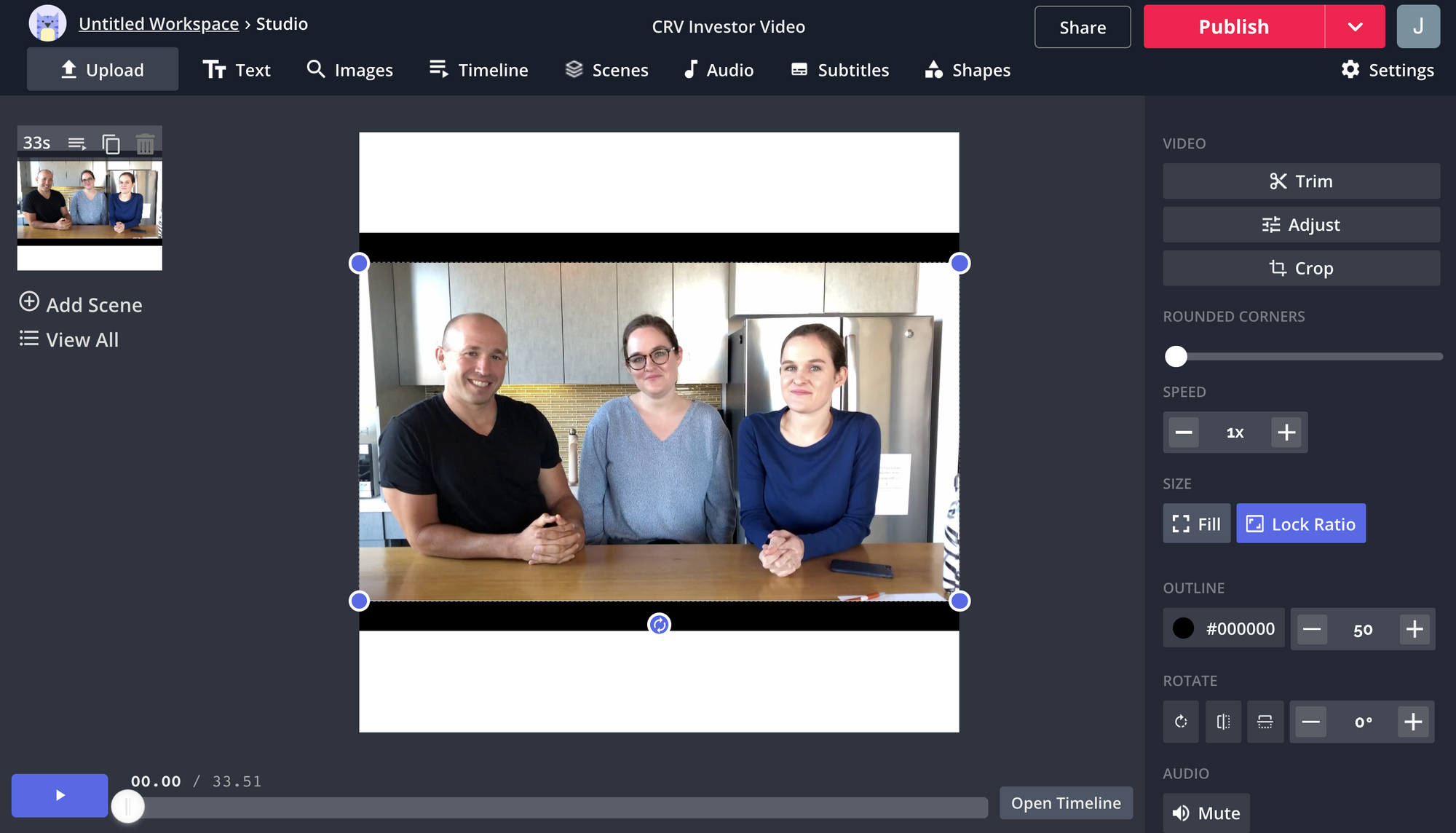Expand View All scenes list
The image size is (1456, 833).
coord(69,339)
